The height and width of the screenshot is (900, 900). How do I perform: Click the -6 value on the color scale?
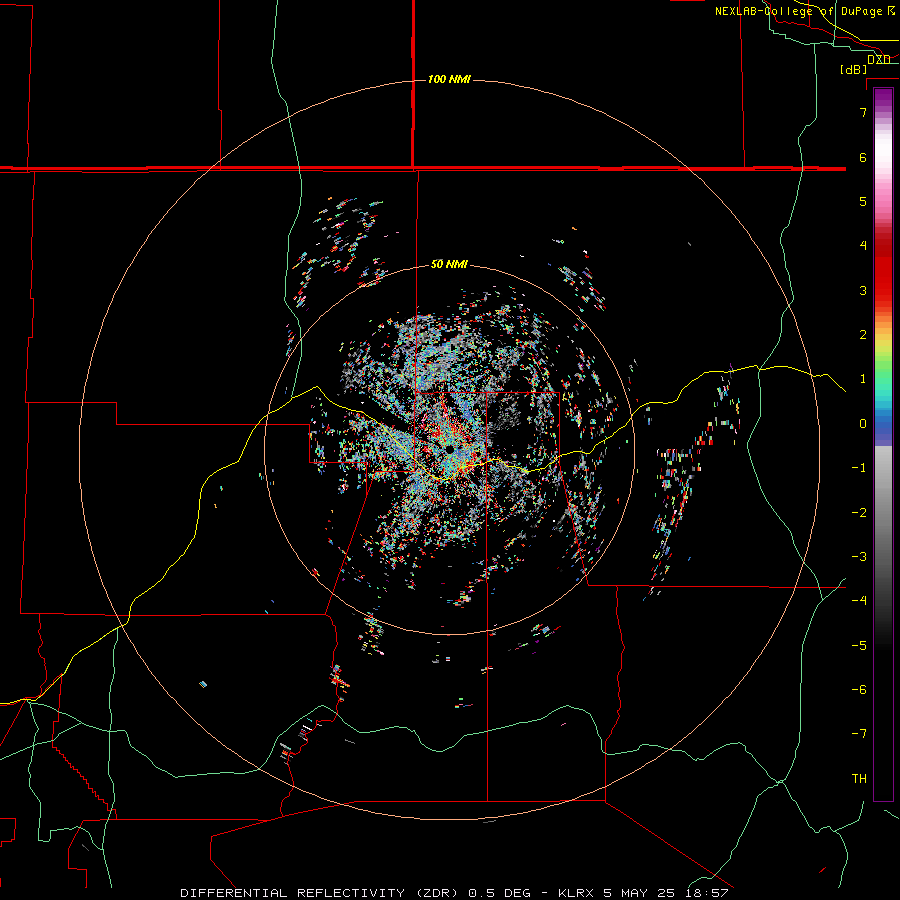coord(859,690)
